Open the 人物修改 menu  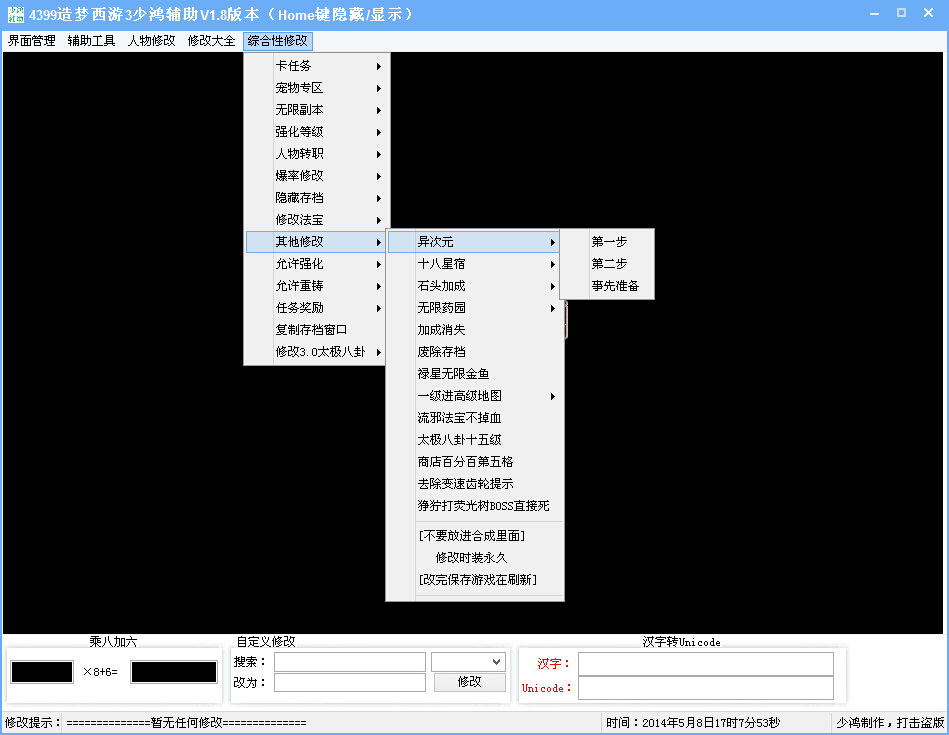coord(151,41)
